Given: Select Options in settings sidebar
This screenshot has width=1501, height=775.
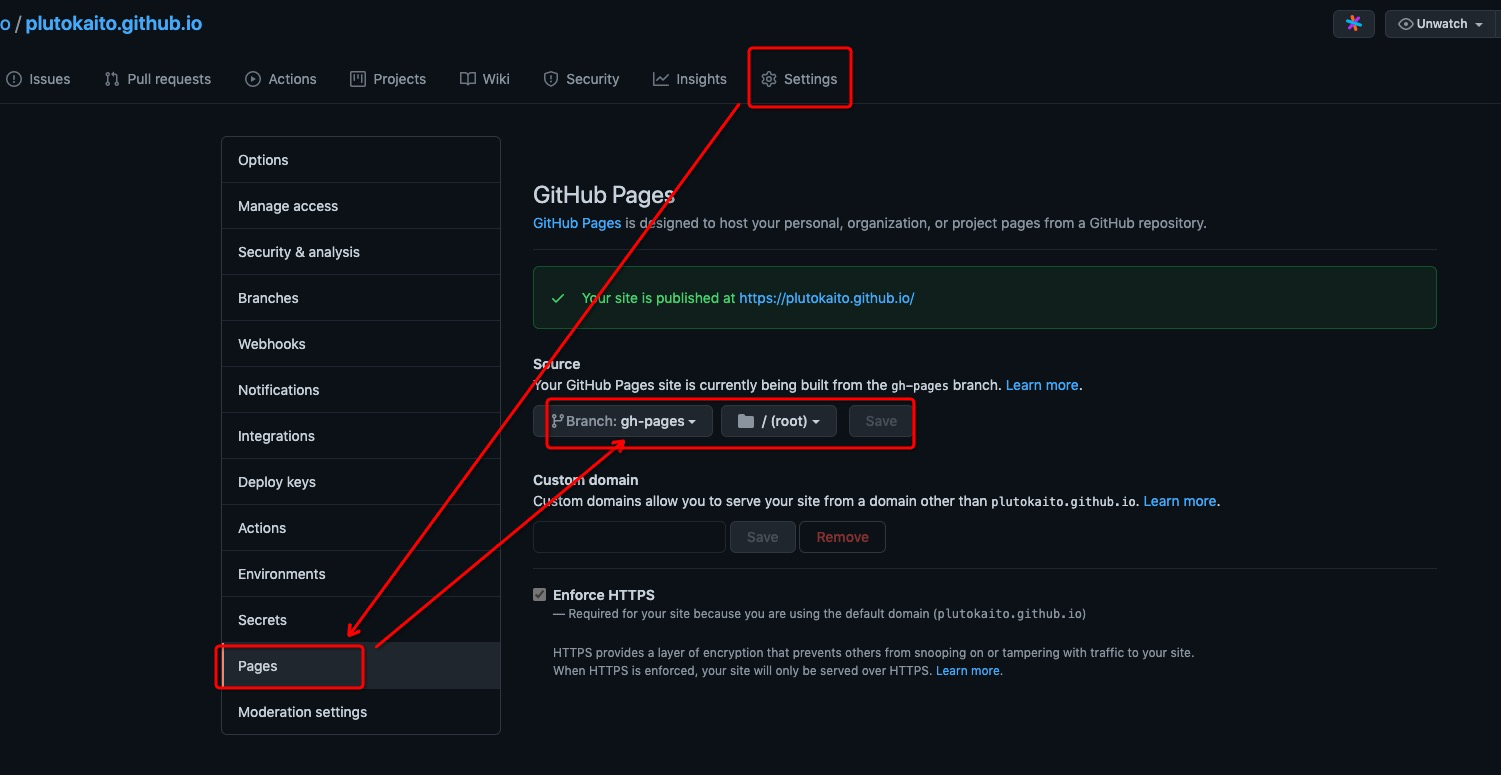Looking at the screenshot, I should 361,160.
